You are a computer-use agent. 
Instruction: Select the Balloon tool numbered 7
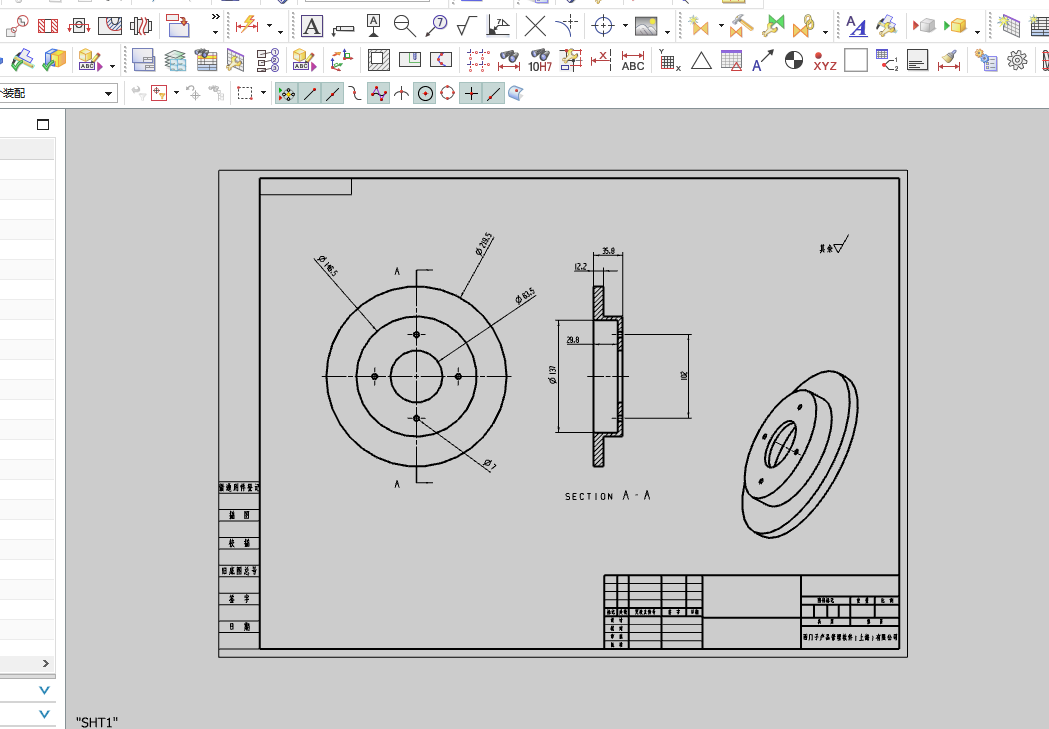(x=436, y=26)
